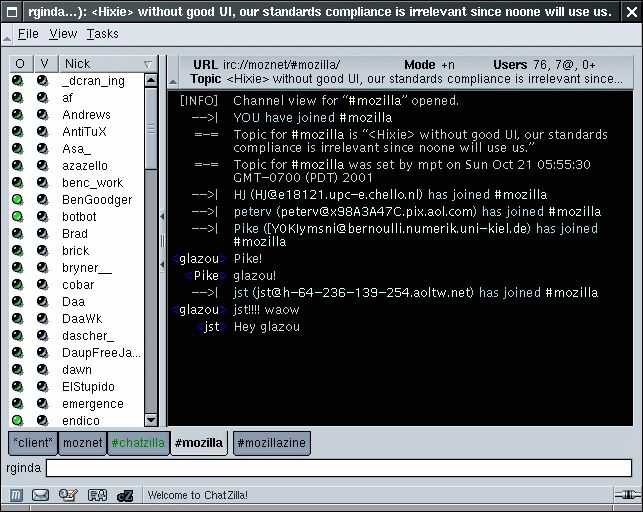
Task: Toggle voice status for _dcran_ing
Action: 43,80
